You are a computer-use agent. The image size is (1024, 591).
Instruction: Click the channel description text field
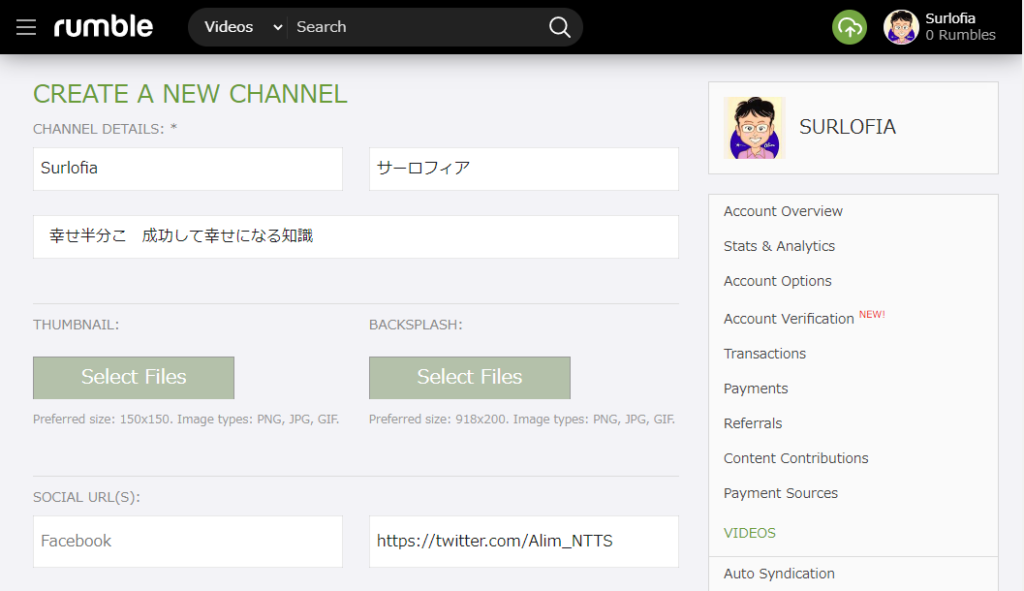355,236
